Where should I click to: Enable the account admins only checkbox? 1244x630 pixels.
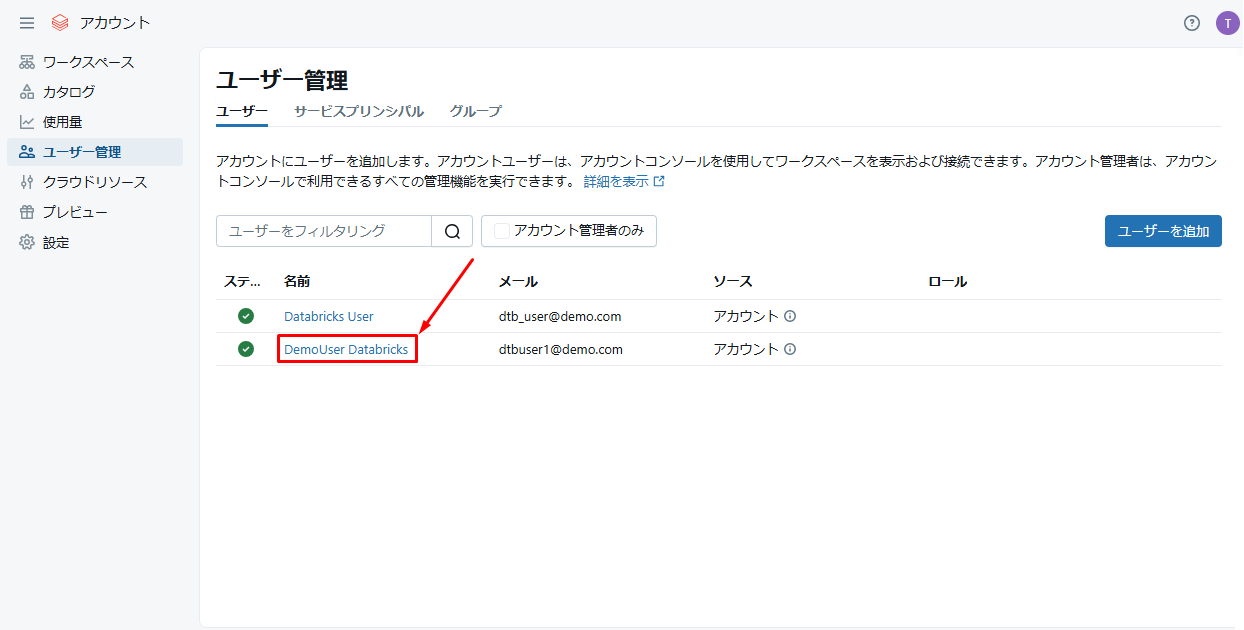point(502,231)
